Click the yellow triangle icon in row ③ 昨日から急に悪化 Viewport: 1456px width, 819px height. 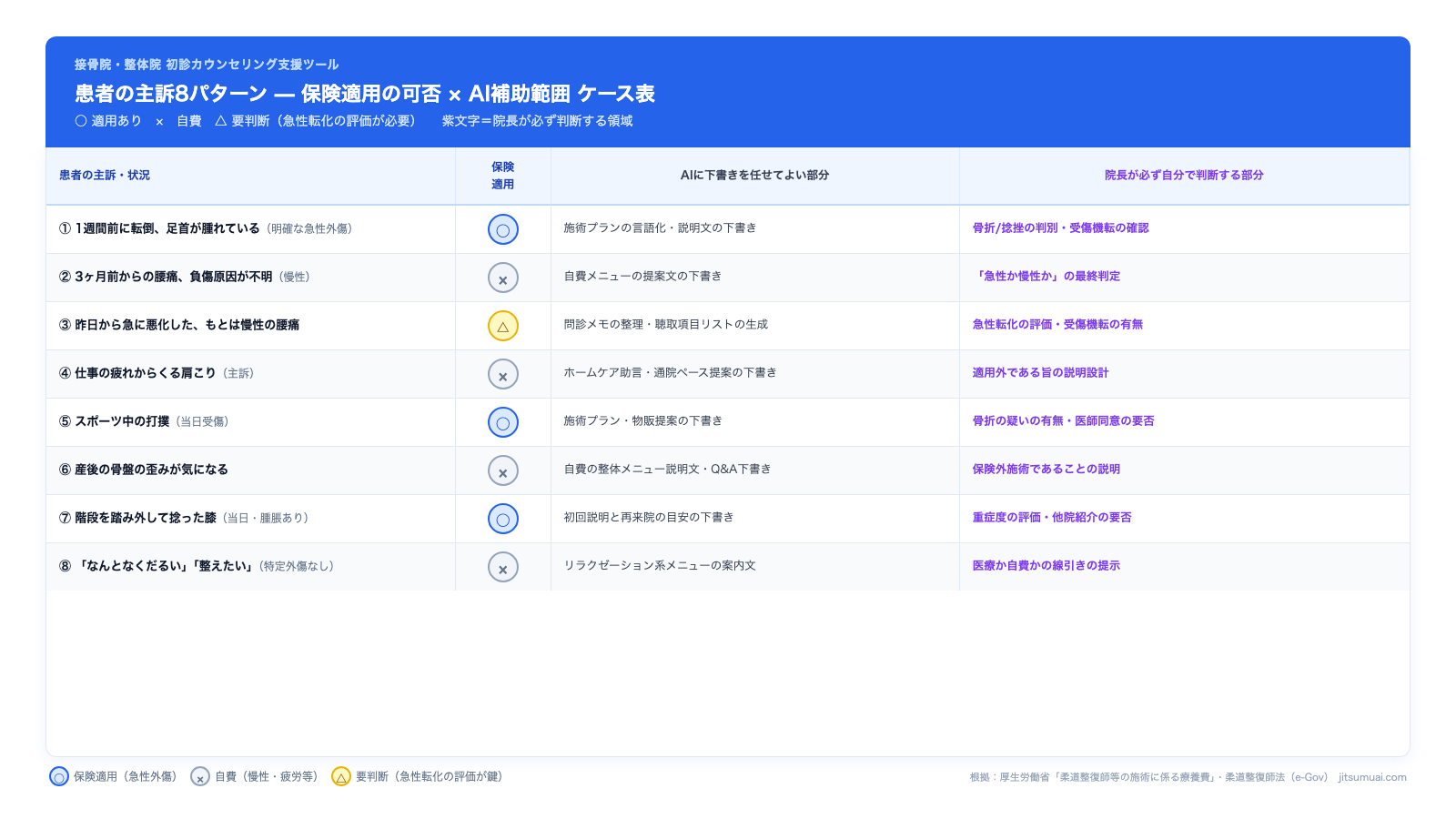[x=503, y=326]
